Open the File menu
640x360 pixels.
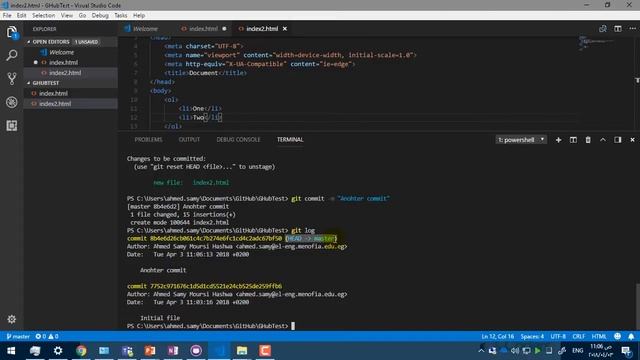click(7, 16)
